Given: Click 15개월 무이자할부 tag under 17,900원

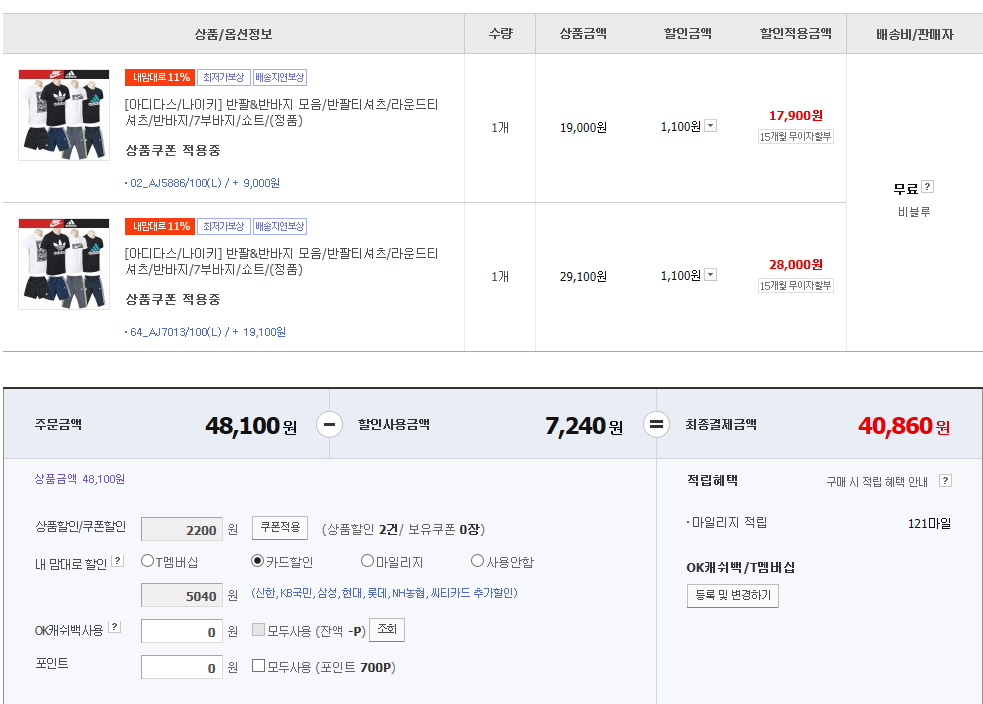Looking at the screenshot, I should [795, 136].
